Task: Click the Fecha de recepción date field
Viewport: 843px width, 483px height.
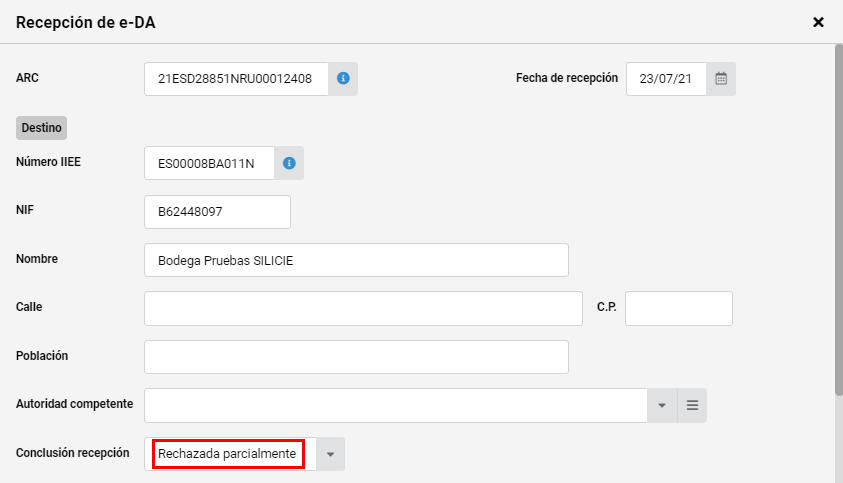Action: (x=666, y=79)
